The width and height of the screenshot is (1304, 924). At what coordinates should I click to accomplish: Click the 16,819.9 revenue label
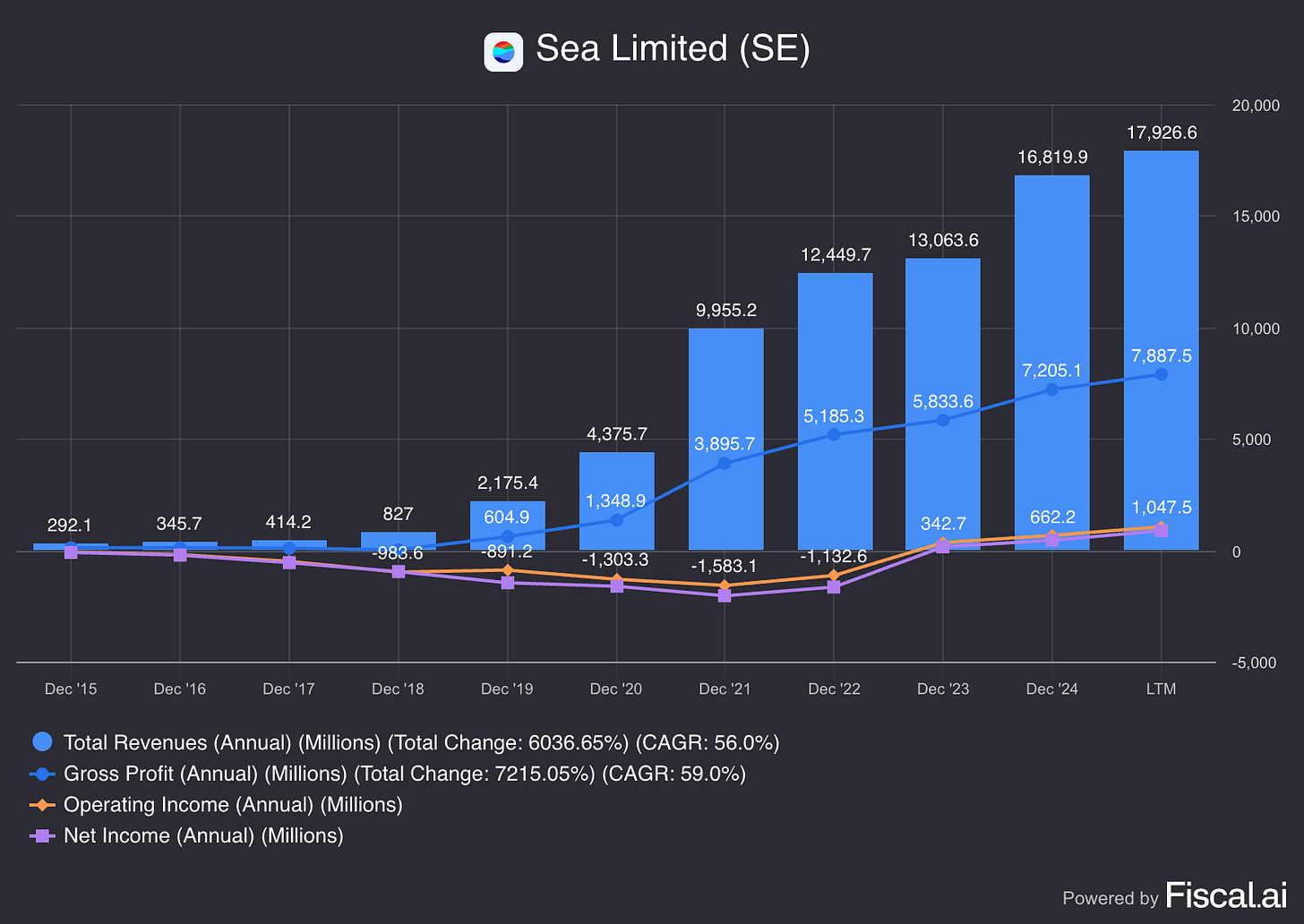point(1052,158)
